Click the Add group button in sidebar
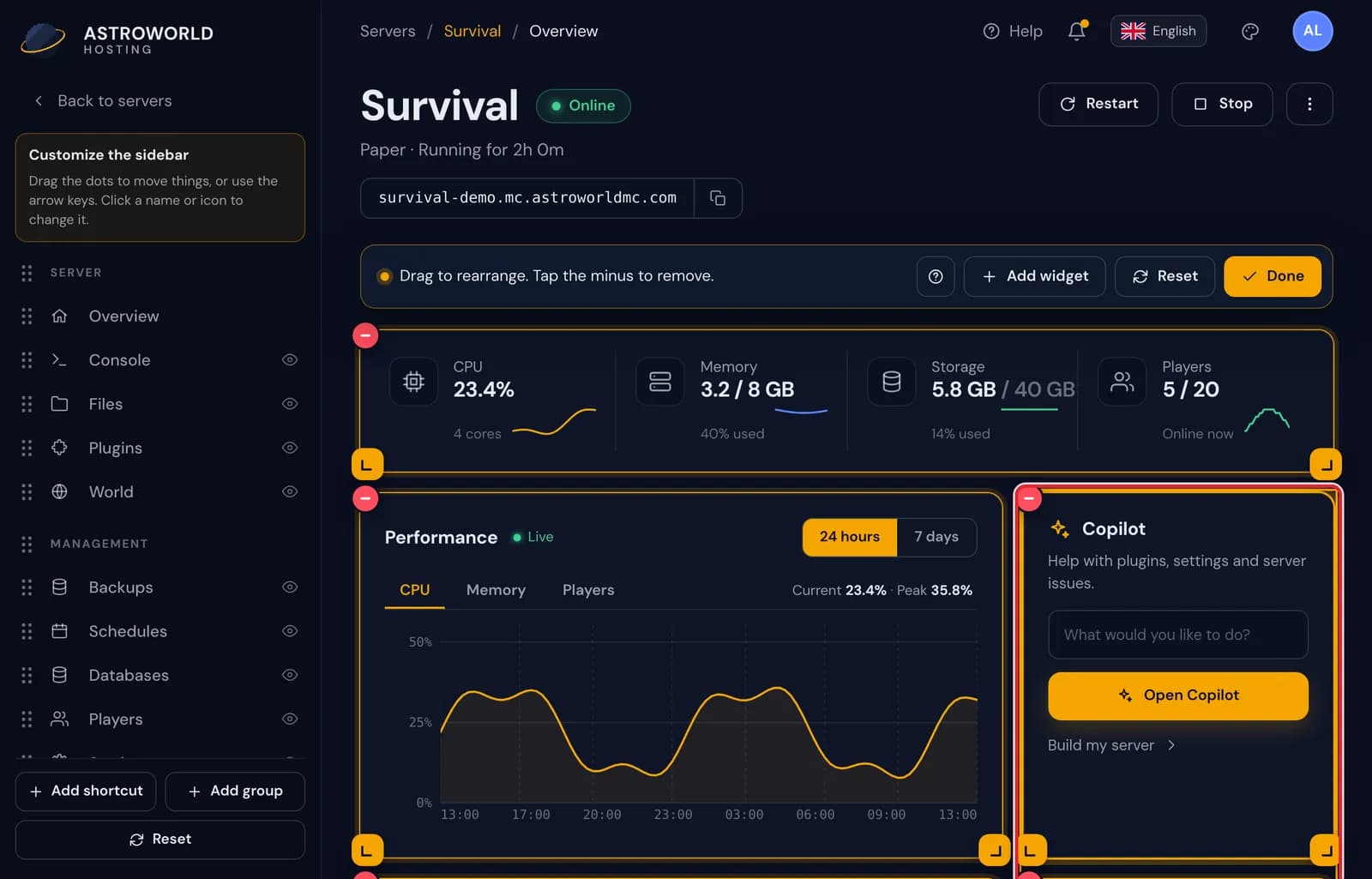Viewport: 1372px width, 879px height. click(x=235, y=791)
